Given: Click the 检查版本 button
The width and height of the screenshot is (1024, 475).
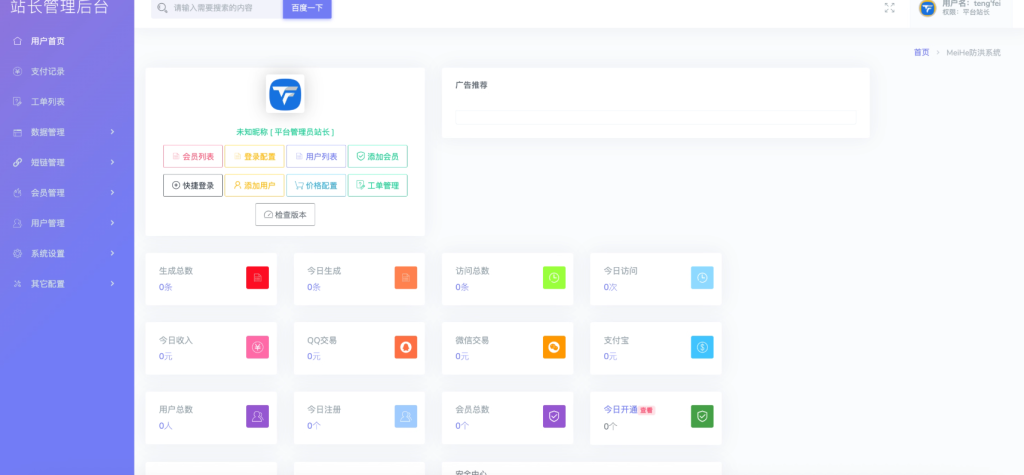Looking at the screenshot, I should click(x=285, y=215).
